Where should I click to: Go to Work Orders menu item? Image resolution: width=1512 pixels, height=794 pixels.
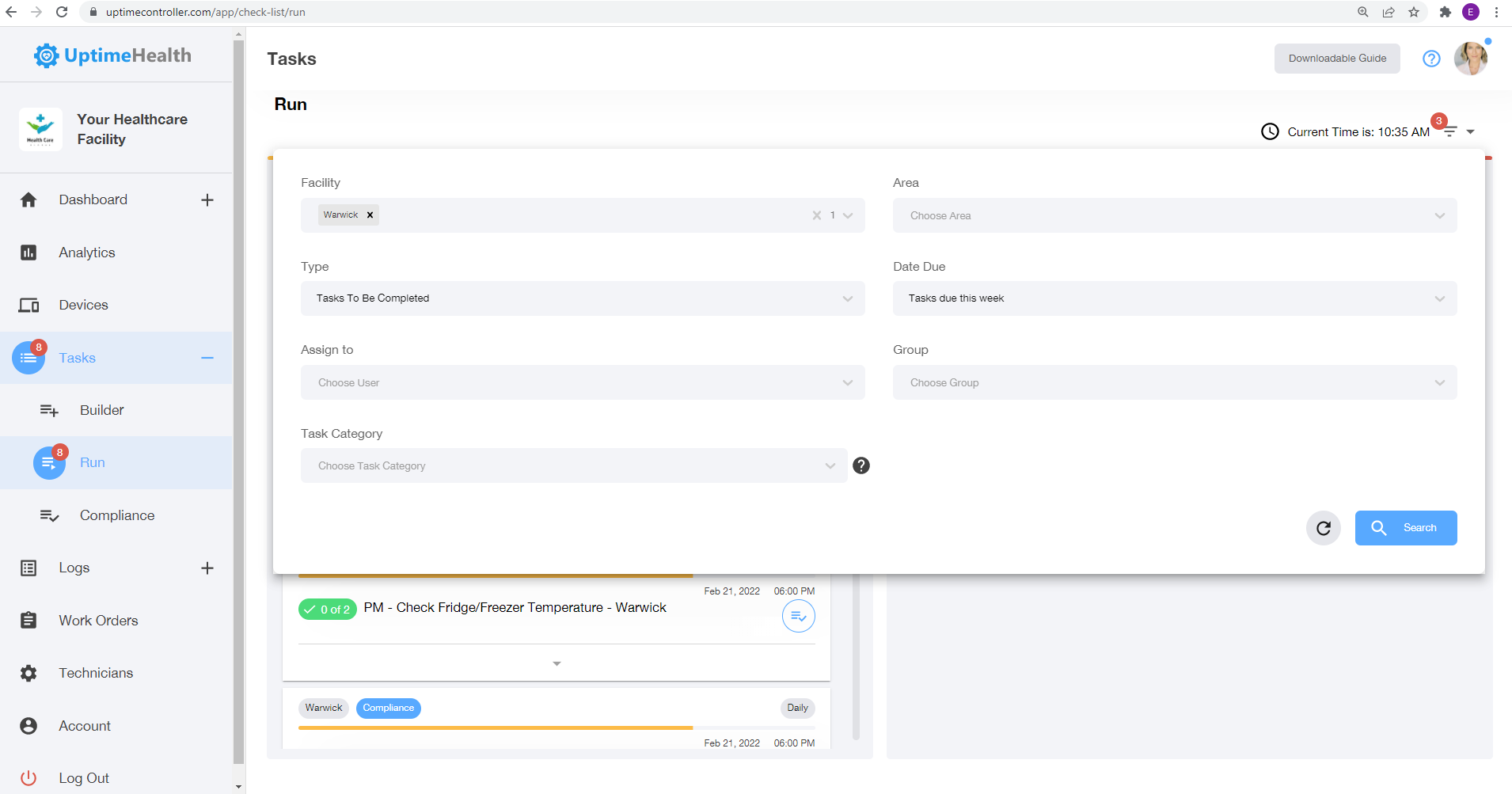(x=98, y=621)
